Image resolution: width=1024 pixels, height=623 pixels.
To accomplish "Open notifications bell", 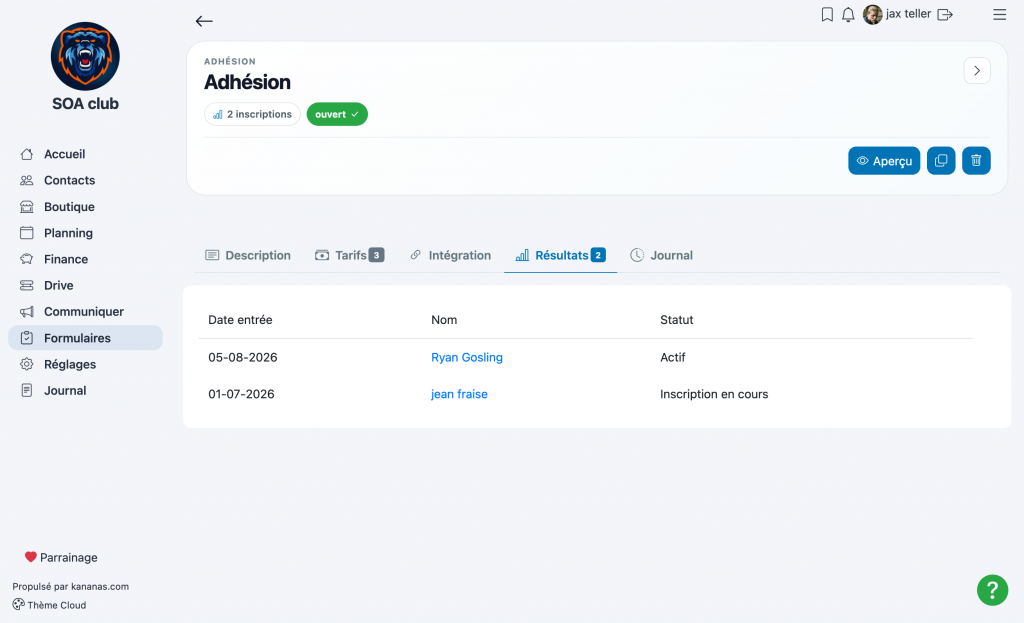I will click(x=848, y=14).
